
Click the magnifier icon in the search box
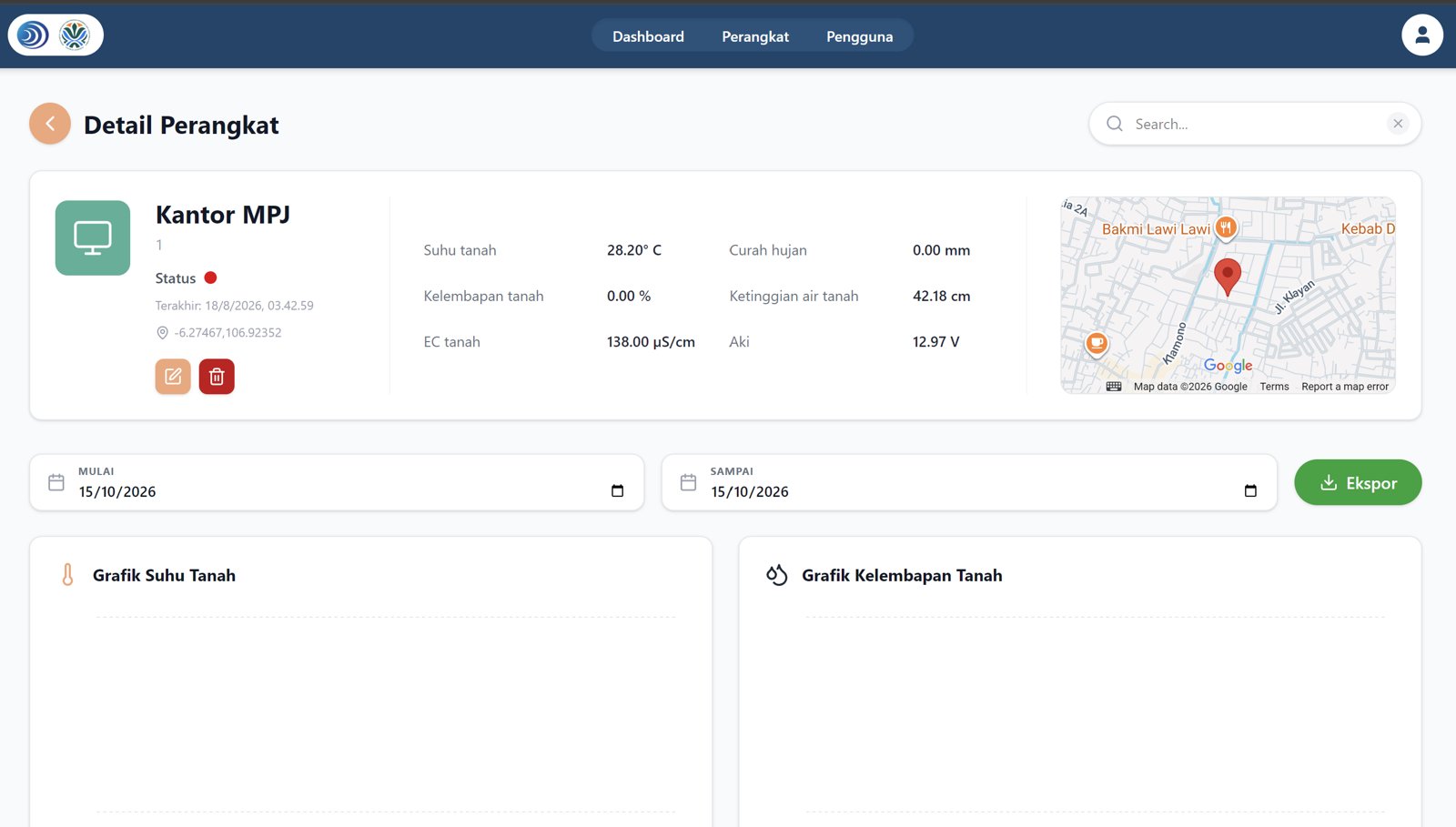point(1115,124)
